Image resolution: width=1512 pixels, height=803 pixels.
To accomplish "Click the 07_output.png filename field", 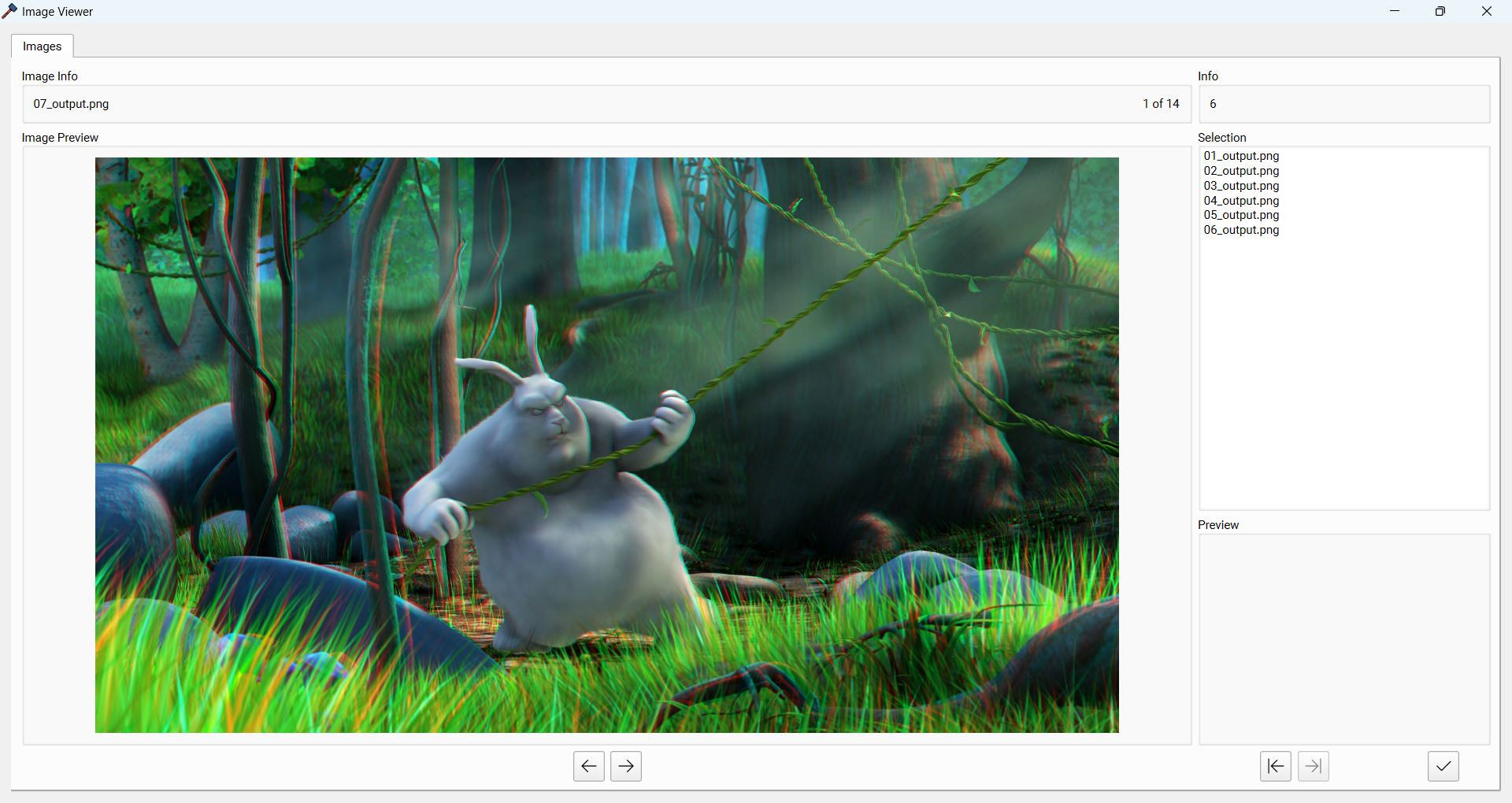I will 606,104.
